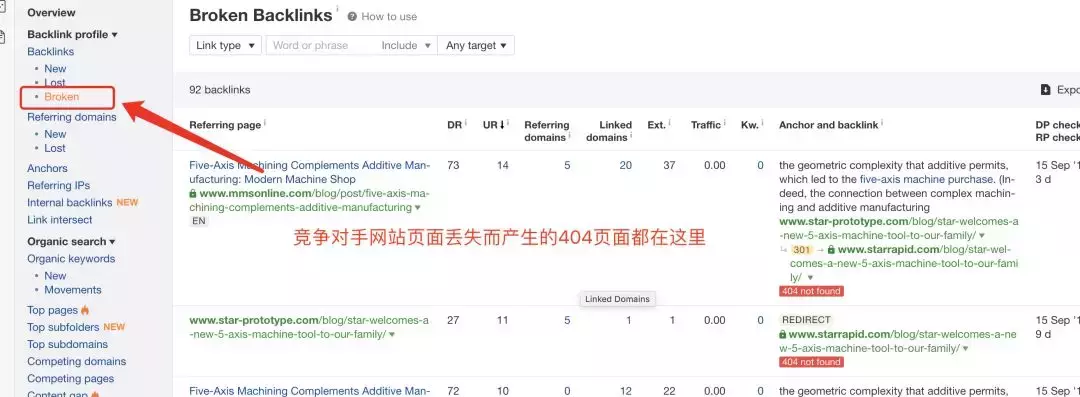Click the How to use help icon
1080x397 pixels.
pos(352,17)
